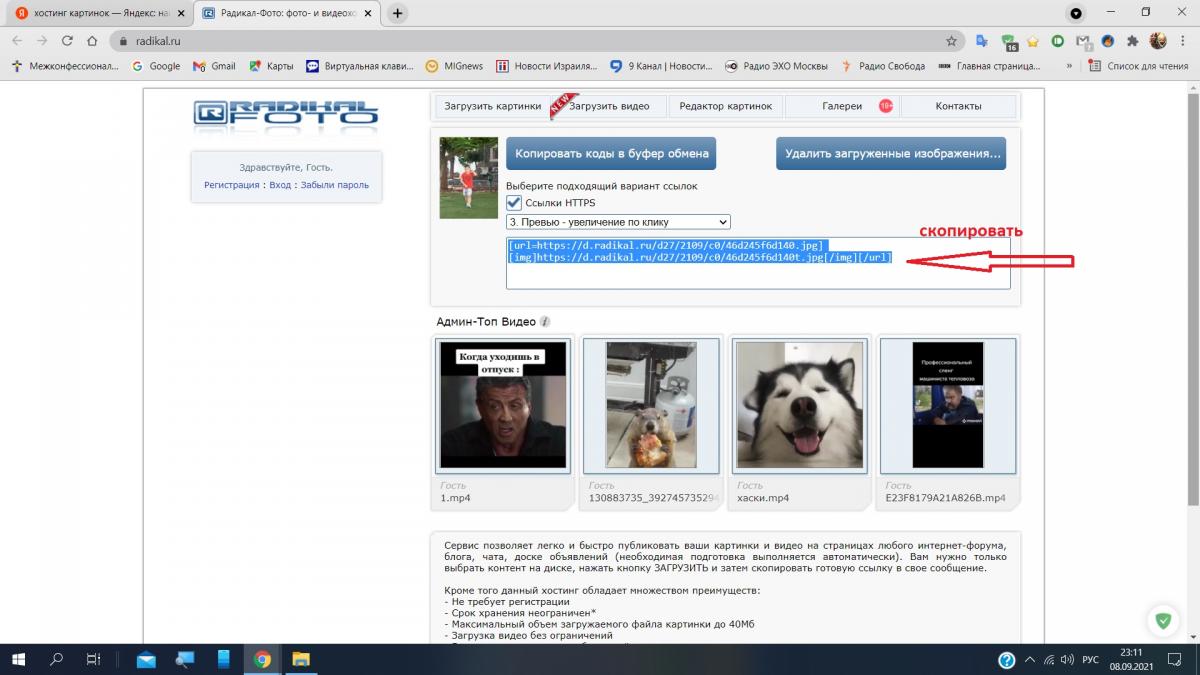Open the Chrome extensions puzzle icon
The width and height of the screenshot is (1200, 675).
(1132, 41)
